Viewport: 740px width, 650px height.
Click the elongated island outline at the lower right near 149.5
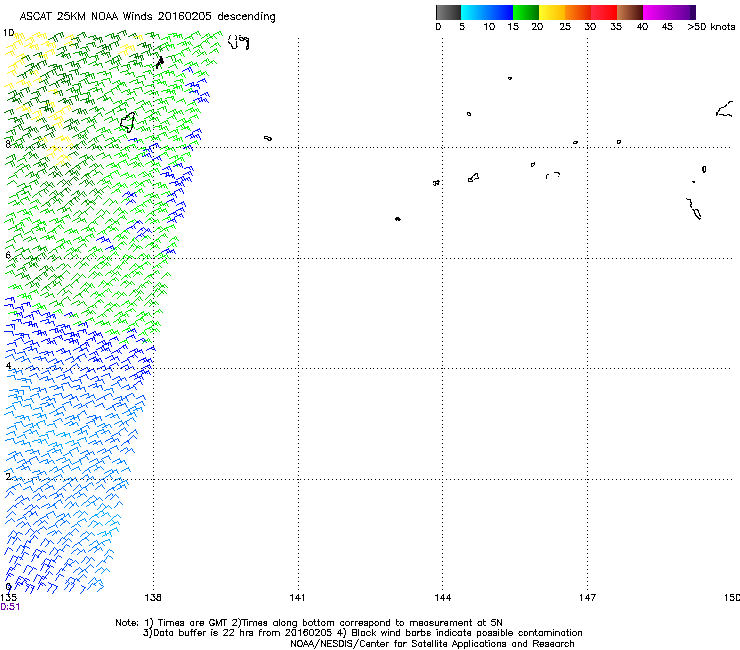pos(693,209)
